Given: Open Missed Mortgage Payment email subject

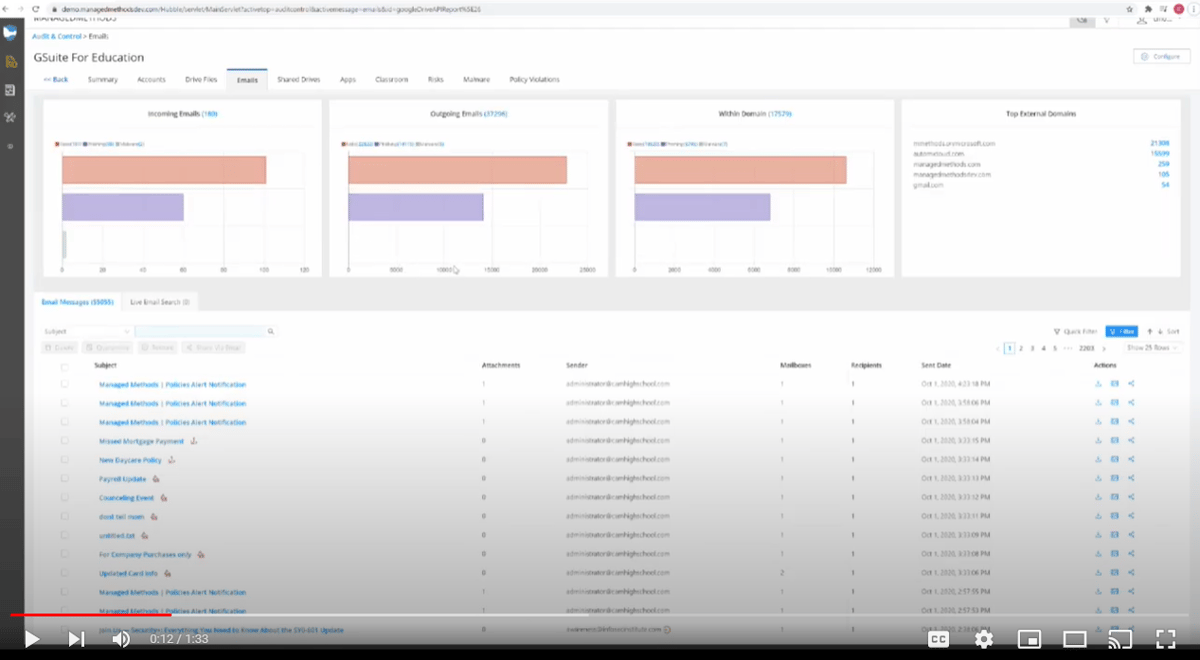Looking at the screenshot, I should pyautogui.click(x=142, y=441).
